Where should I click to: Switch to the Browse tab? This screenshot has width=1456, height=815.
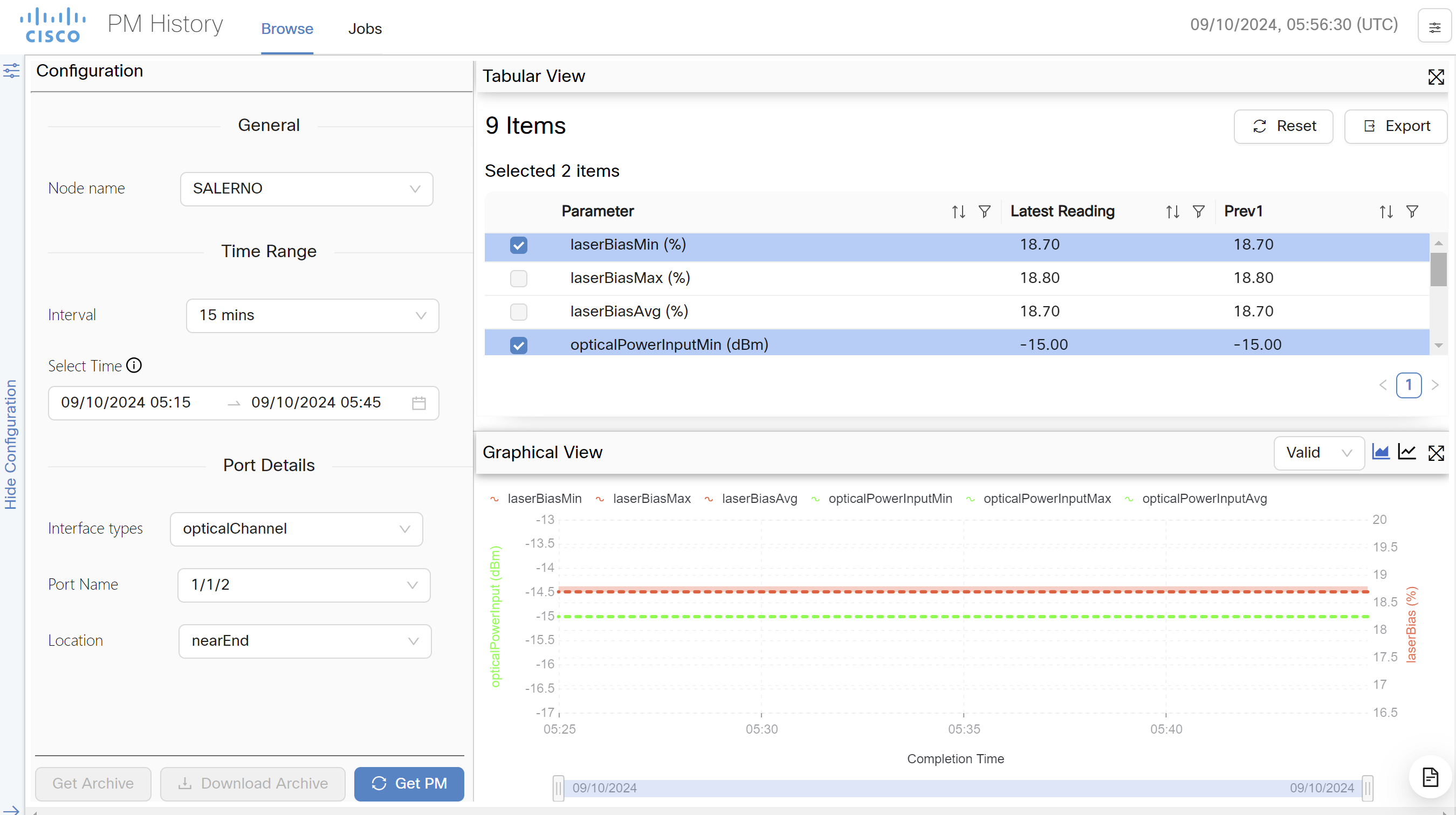tap(288, 28)
